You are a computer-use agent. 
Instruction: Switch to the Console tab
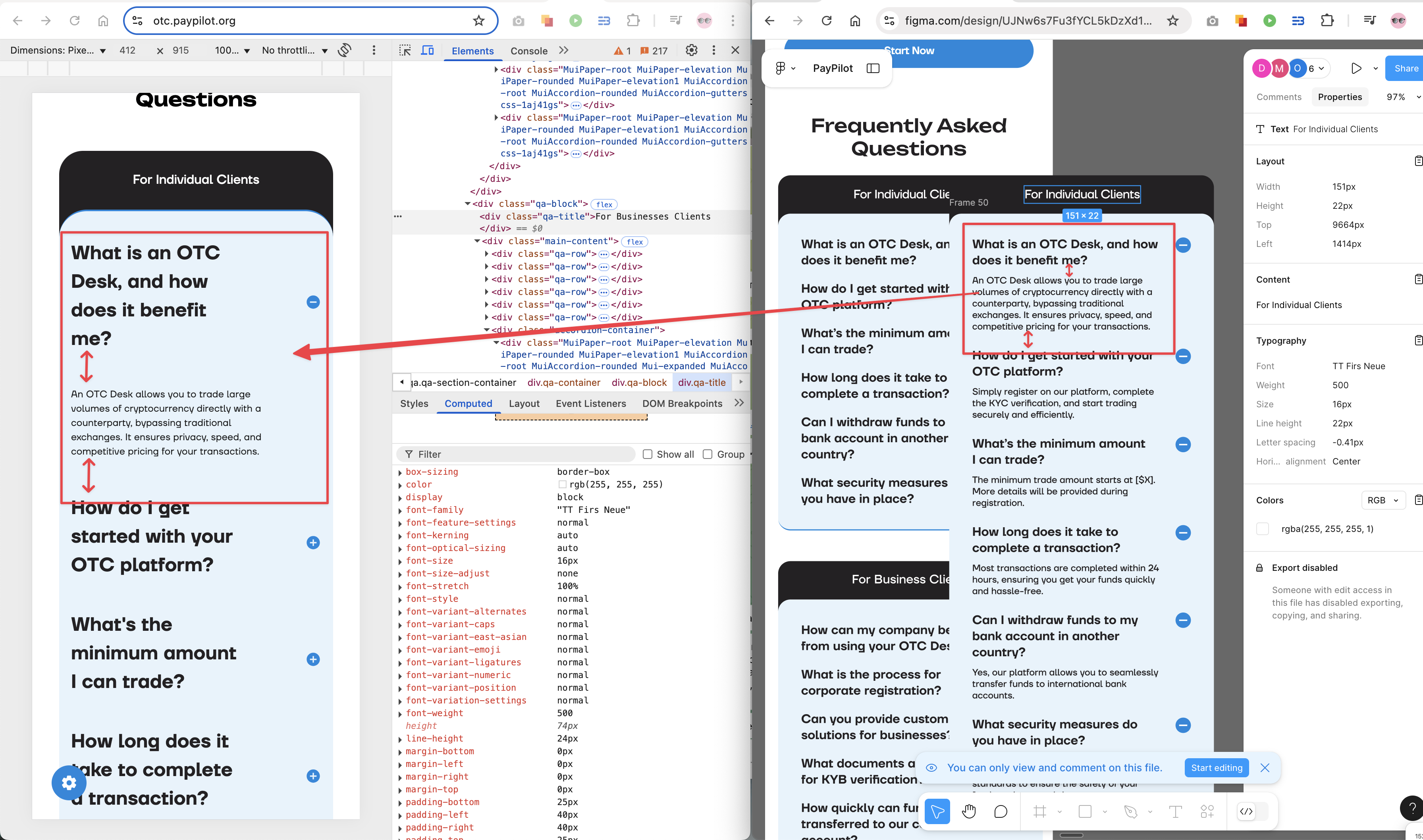(x=529, y=51)
